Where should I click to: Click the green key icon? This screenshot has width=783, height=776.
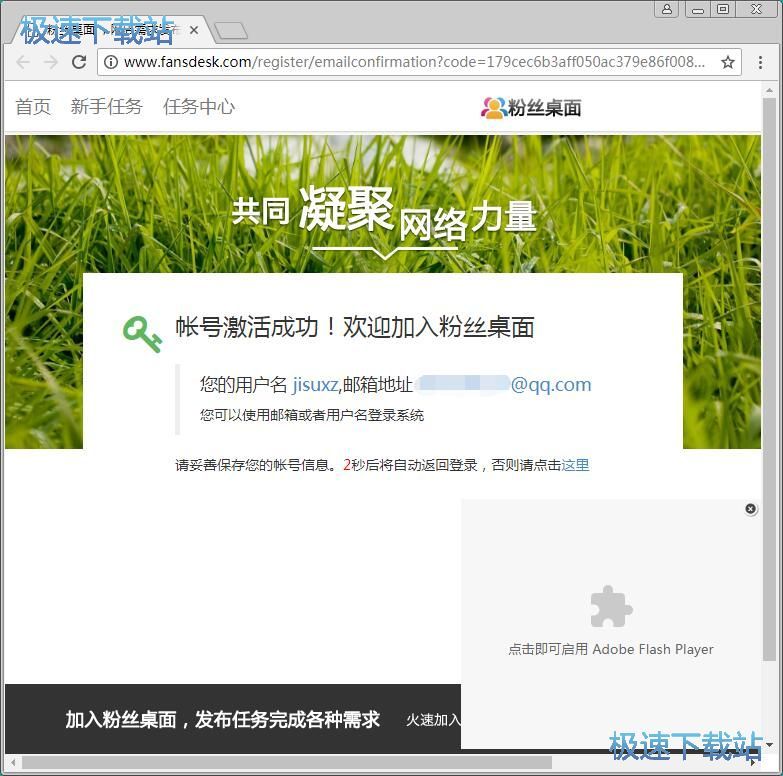(143, 335)
